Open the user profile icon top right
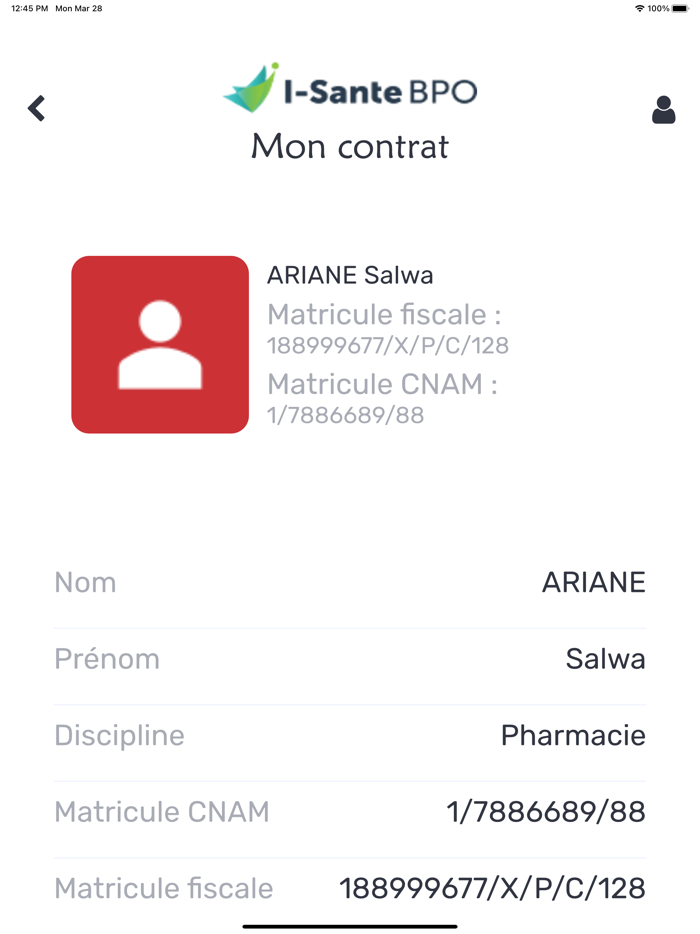This screenshot has width=700, height=934. coord(663,110)
